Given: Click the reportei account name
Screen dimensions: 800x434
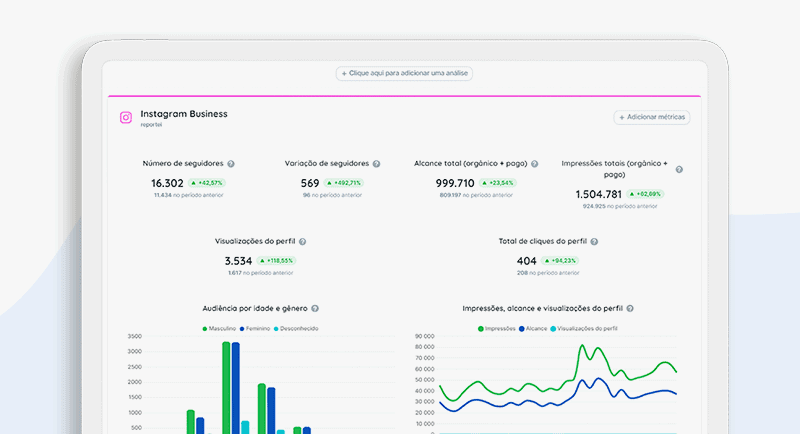Looking at the screenshot, I should point(151,125).
